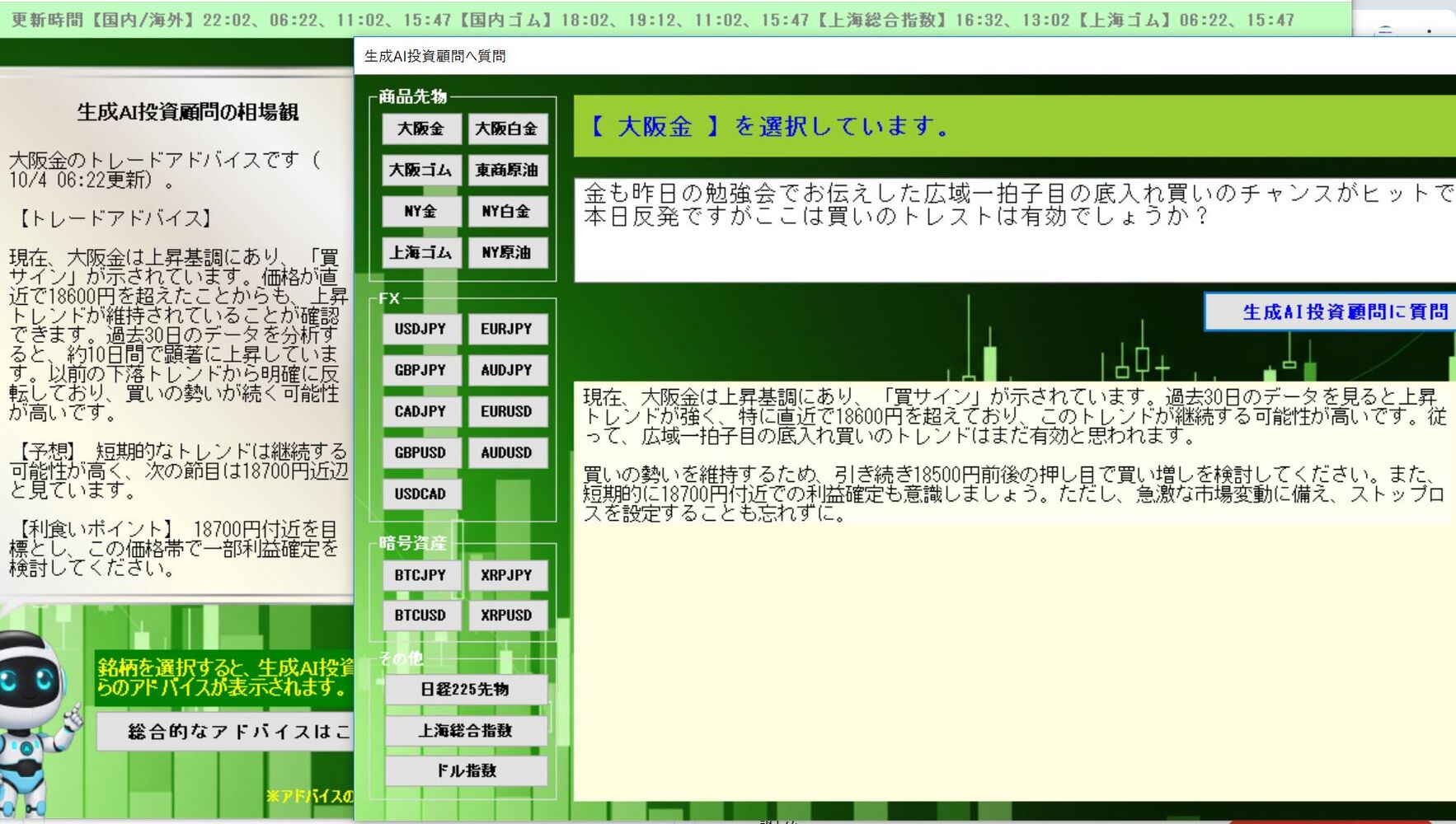
Task: Click the AI answer text area
Action: click(1015, 591)
